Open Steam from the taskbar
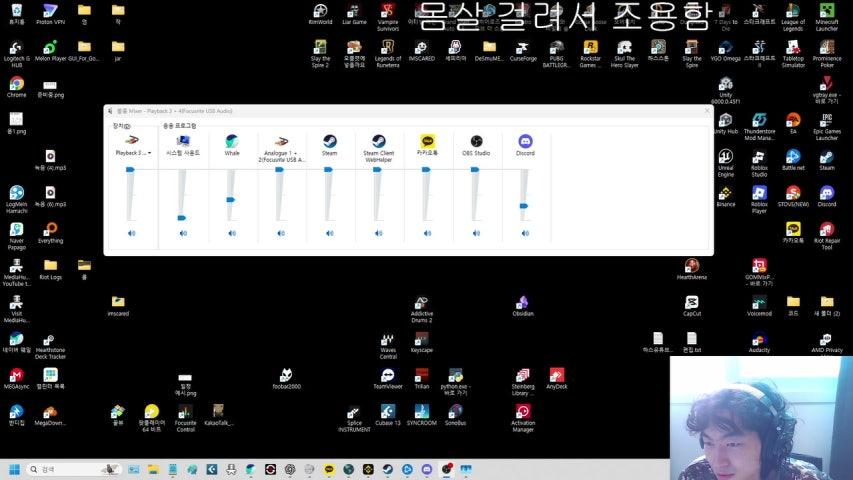Viewport: 853px width, 480px height. coord(387,469)
